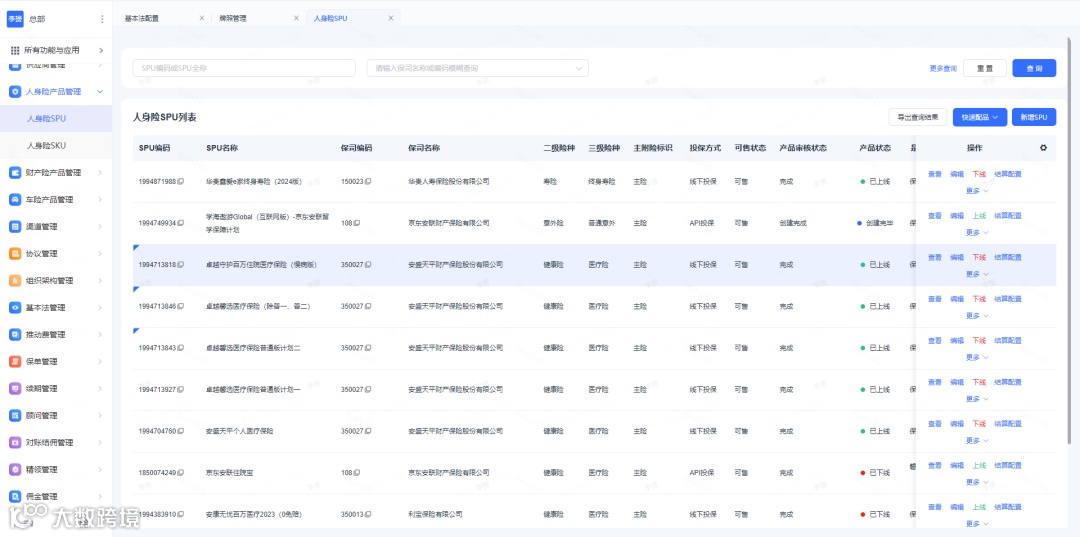Click the 基本法管理 eye icon
This screenshot has height=537, width=1080.
tap(14, 308)
